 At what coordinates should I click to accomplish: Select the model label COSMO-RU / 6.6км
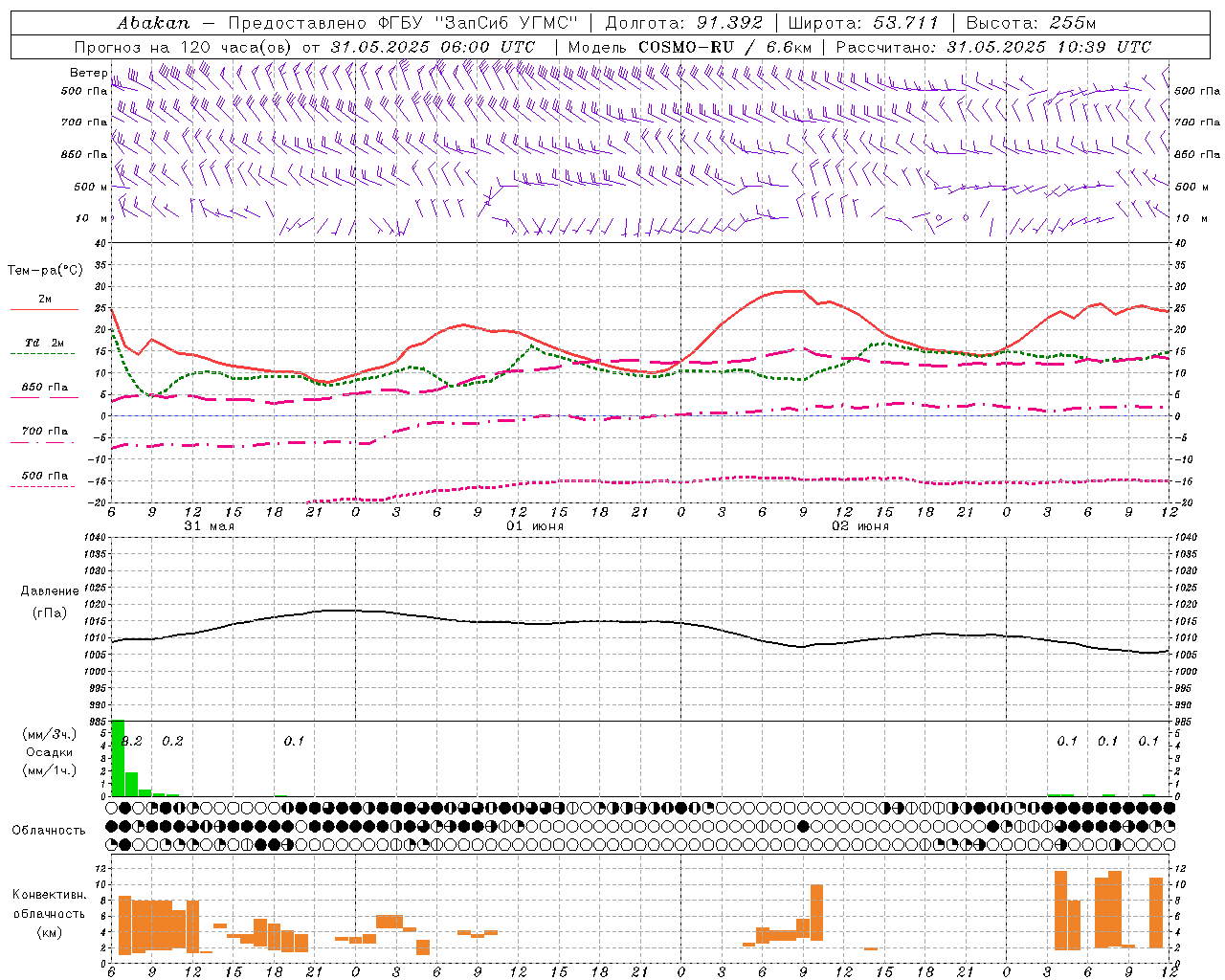(725, 47)
